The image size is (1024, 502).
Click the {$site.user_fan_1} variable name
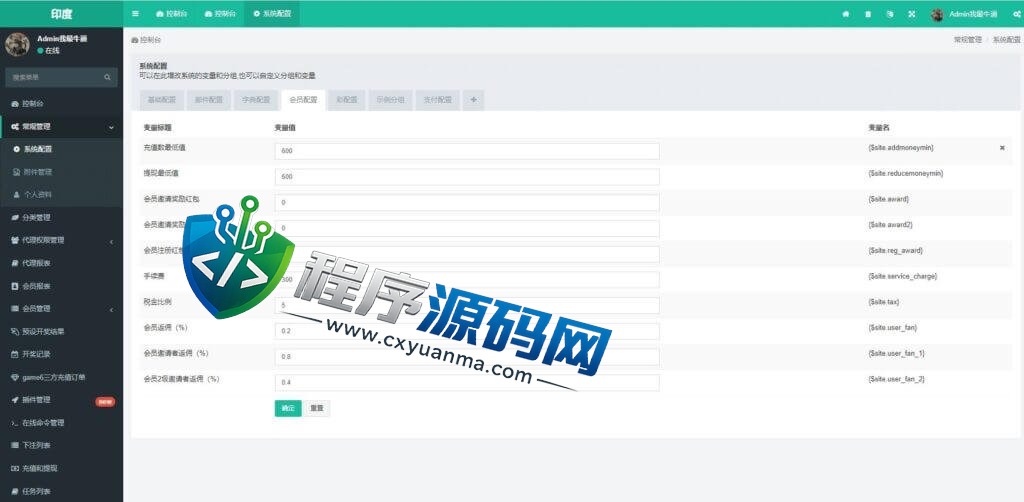point(896,353)
